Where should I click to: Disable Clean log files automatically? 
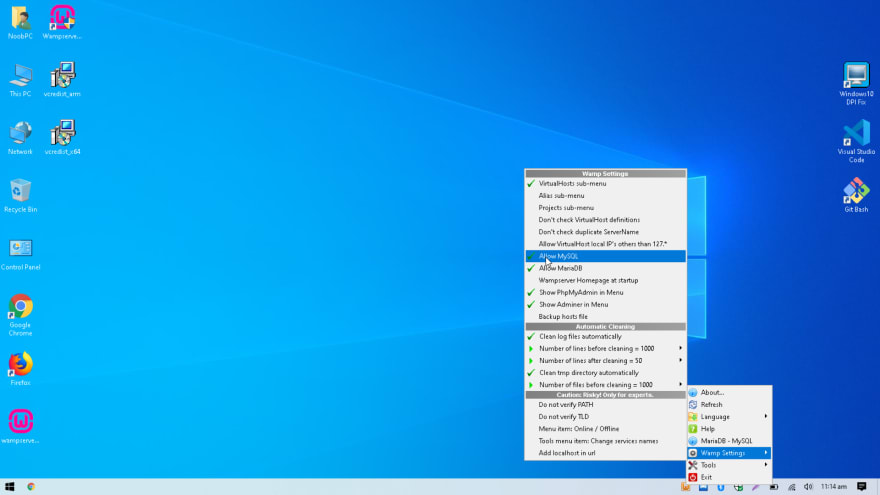click(x=605, y=337)
